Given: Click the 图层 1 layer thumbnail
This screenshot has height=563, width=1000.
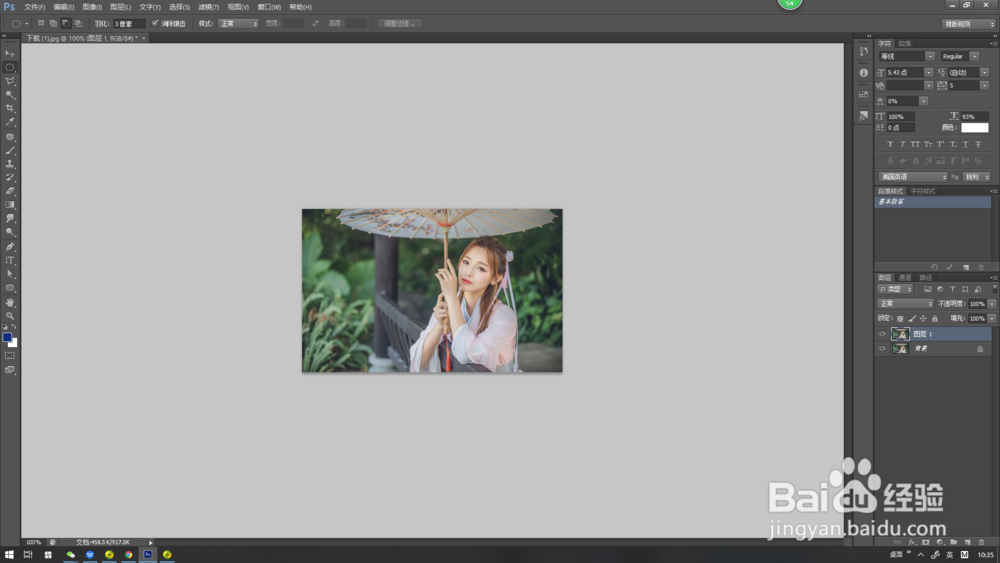Looking at the screenshot, I should point(900,334).
